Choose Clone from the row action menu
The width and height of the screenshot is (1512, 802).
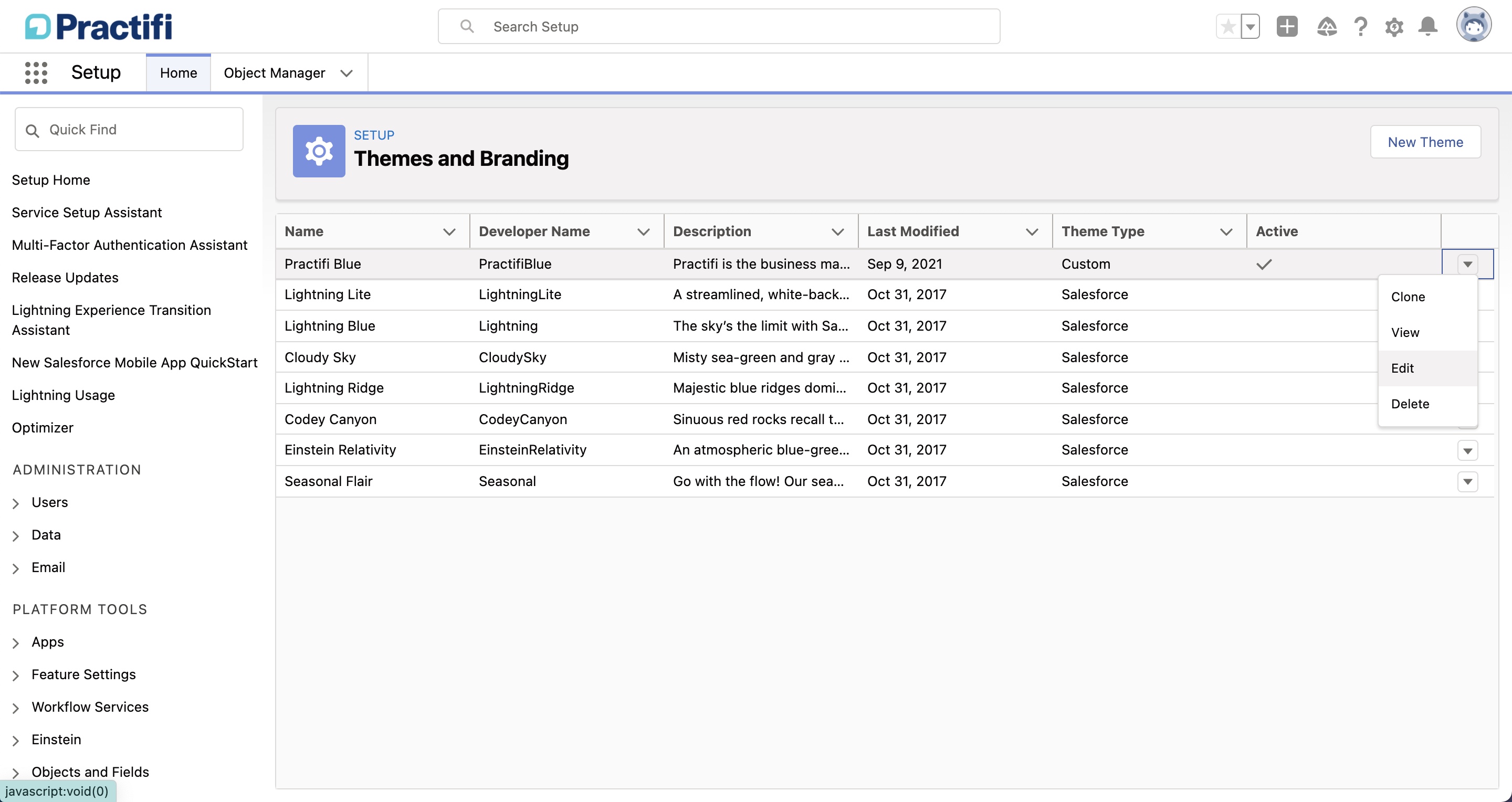1408,297
